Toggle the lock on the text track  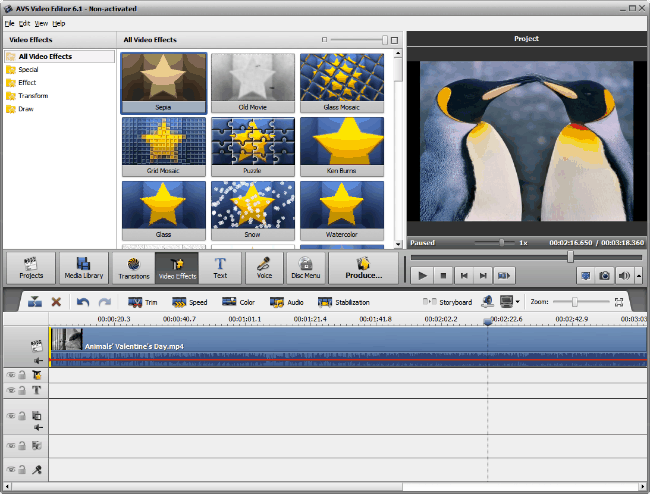(x=22, y=391)
